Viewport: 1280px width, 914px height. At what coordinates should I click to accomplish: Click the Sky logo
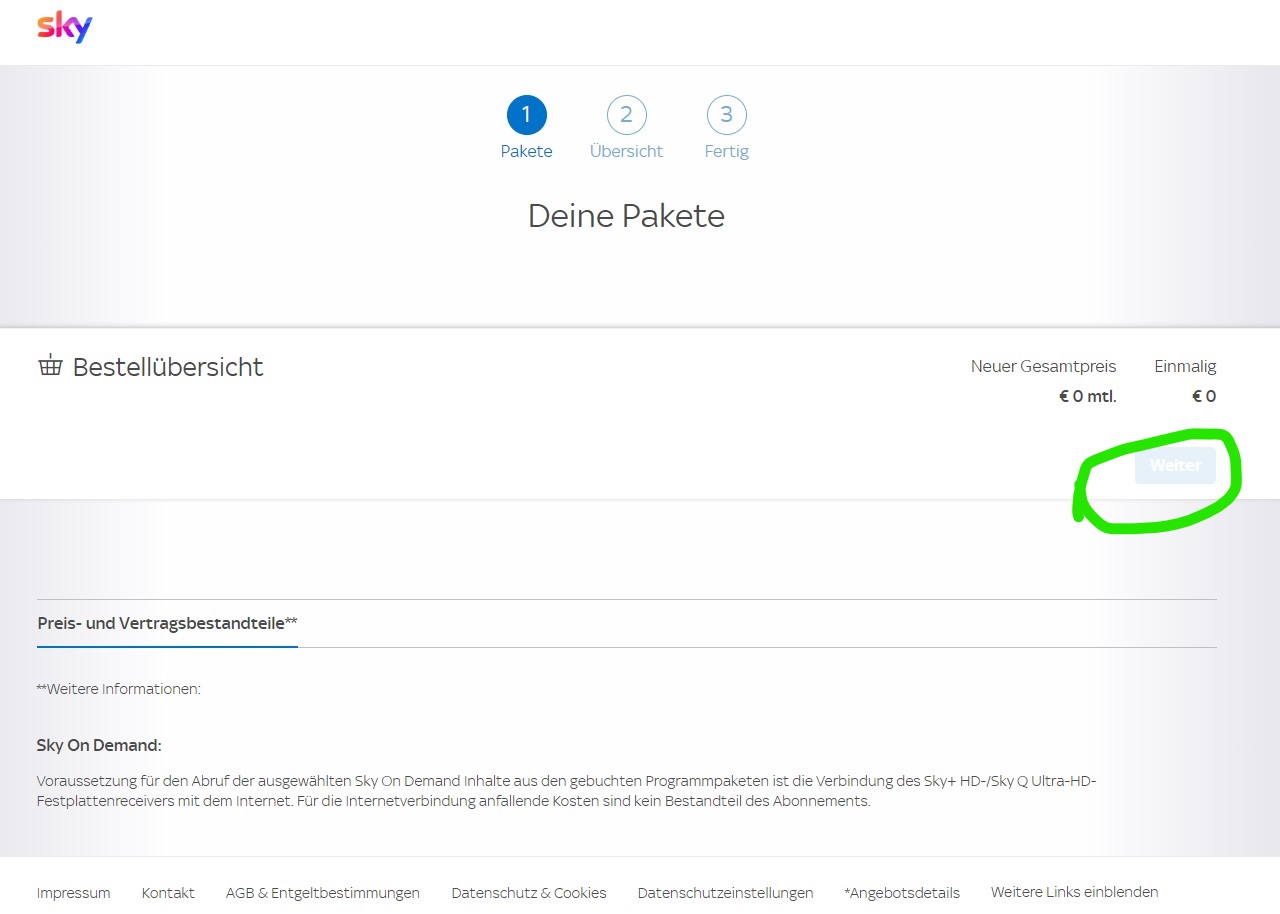[65, 27]
